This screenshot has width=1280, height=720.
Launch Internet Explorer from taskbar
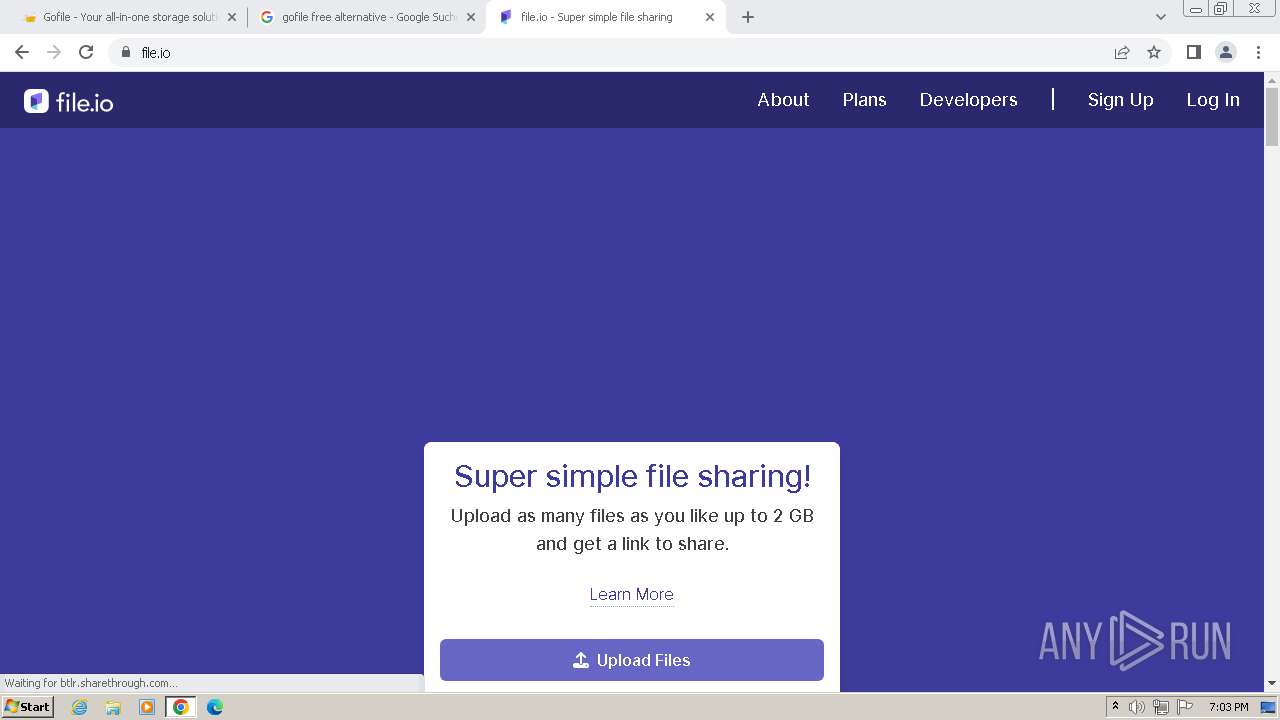(x=80, y=707)
